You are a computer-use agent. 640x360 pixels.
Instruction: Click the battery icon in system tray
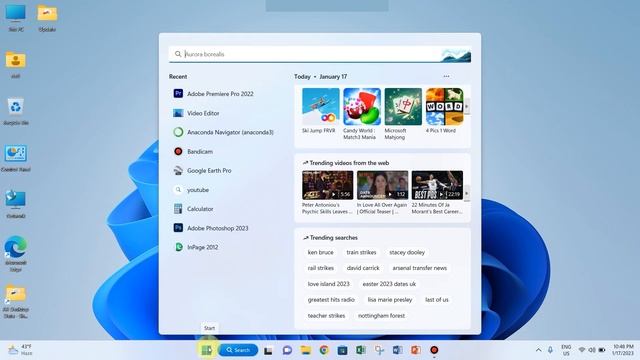coord(602,350)
